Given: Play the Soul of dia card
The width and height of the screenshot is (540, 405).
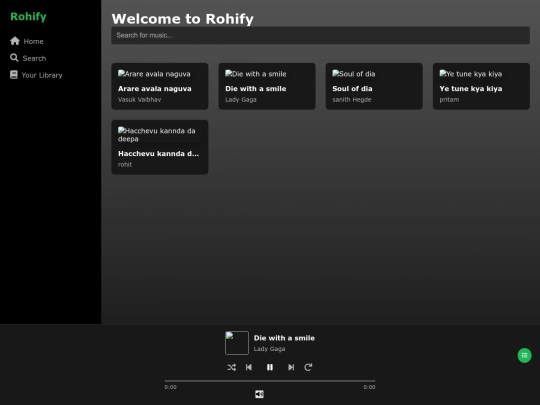Looking at the screenshot, I should [x=374, y=86].
